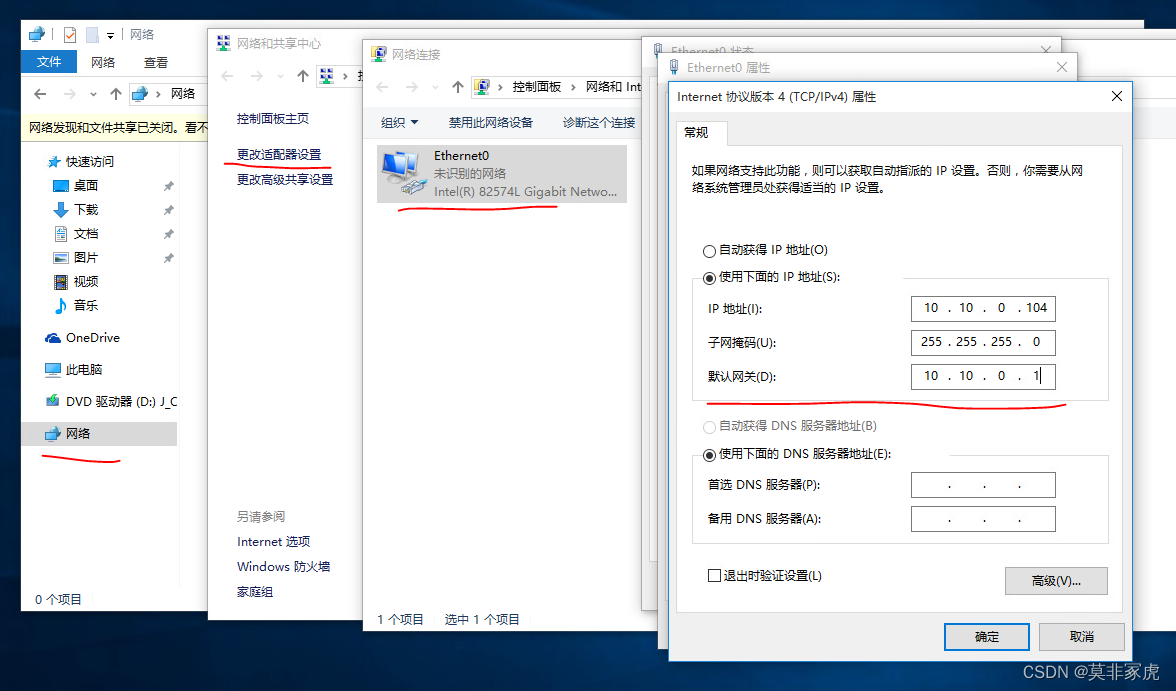Open 家庭组 link
Screen dimensions: 1176x691
[x=255, y=592]
